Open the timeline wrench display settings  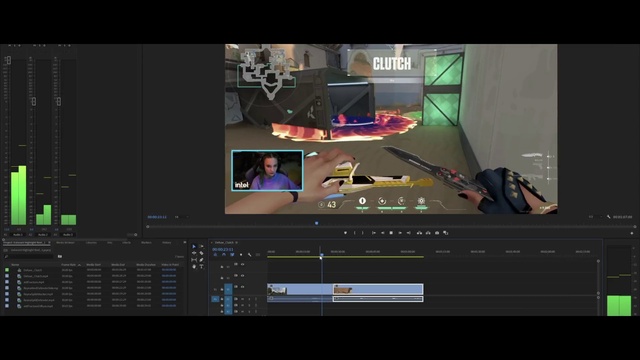click(249, 255)
